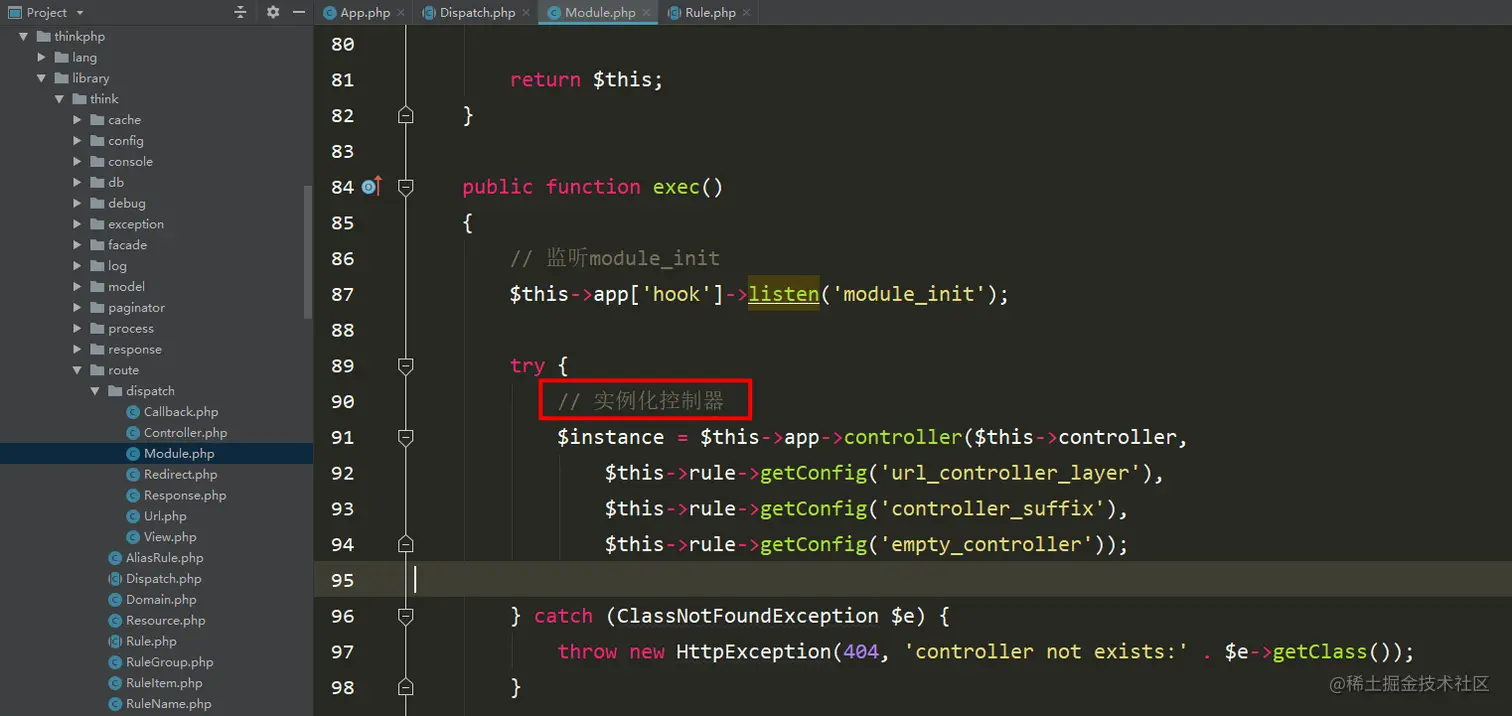Open RuleName.php in the project tree
This screenshot has height=716, width=1512.
pos(160,704)
